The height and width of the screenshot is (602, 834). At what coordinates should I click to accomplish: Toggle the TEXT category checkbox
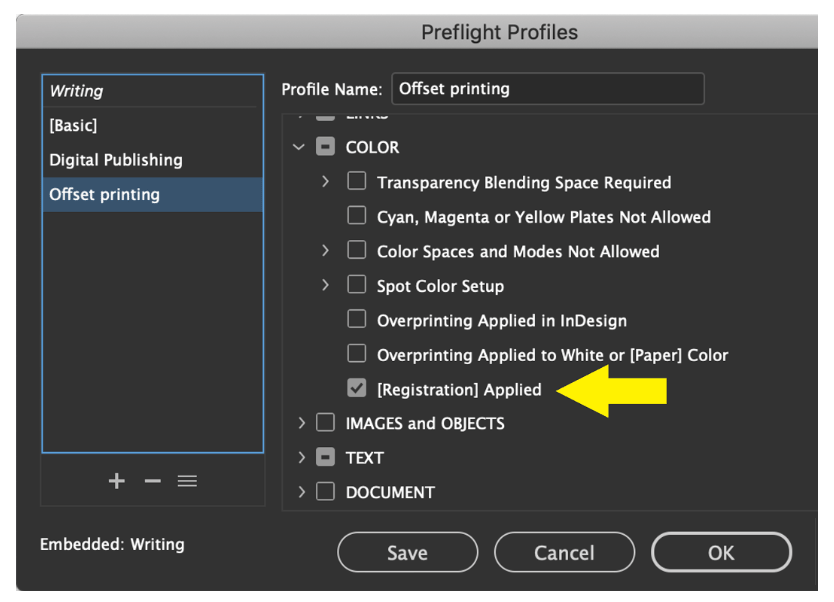pos(325,457)
